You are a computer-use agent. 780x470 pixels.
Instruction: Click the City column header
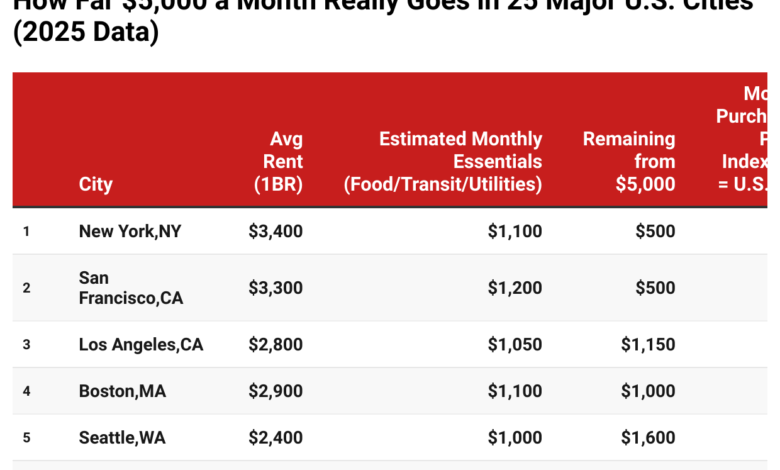[95, 184]
